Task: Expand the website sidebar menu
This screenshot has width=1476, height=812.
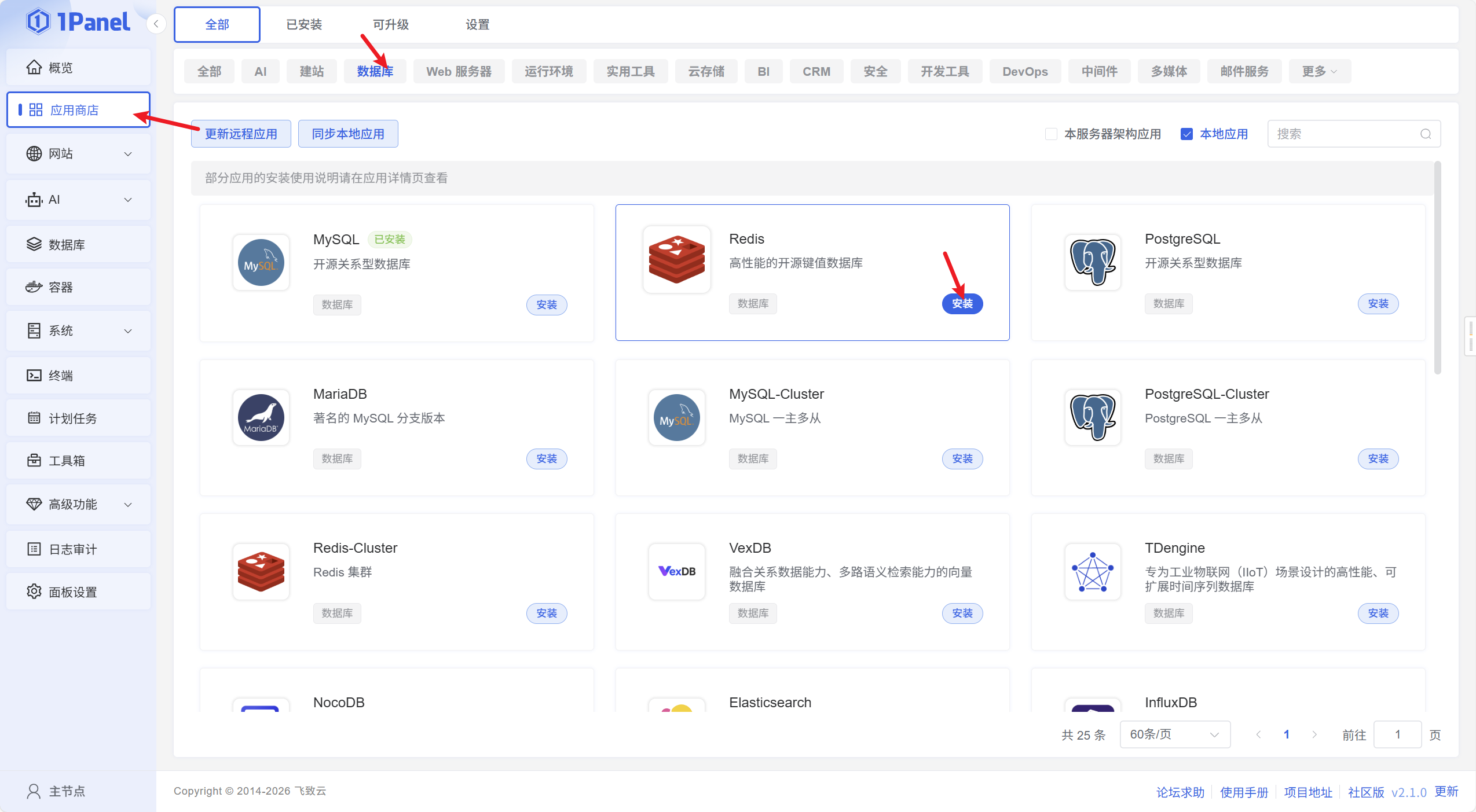Action: [x=78, y=154]
